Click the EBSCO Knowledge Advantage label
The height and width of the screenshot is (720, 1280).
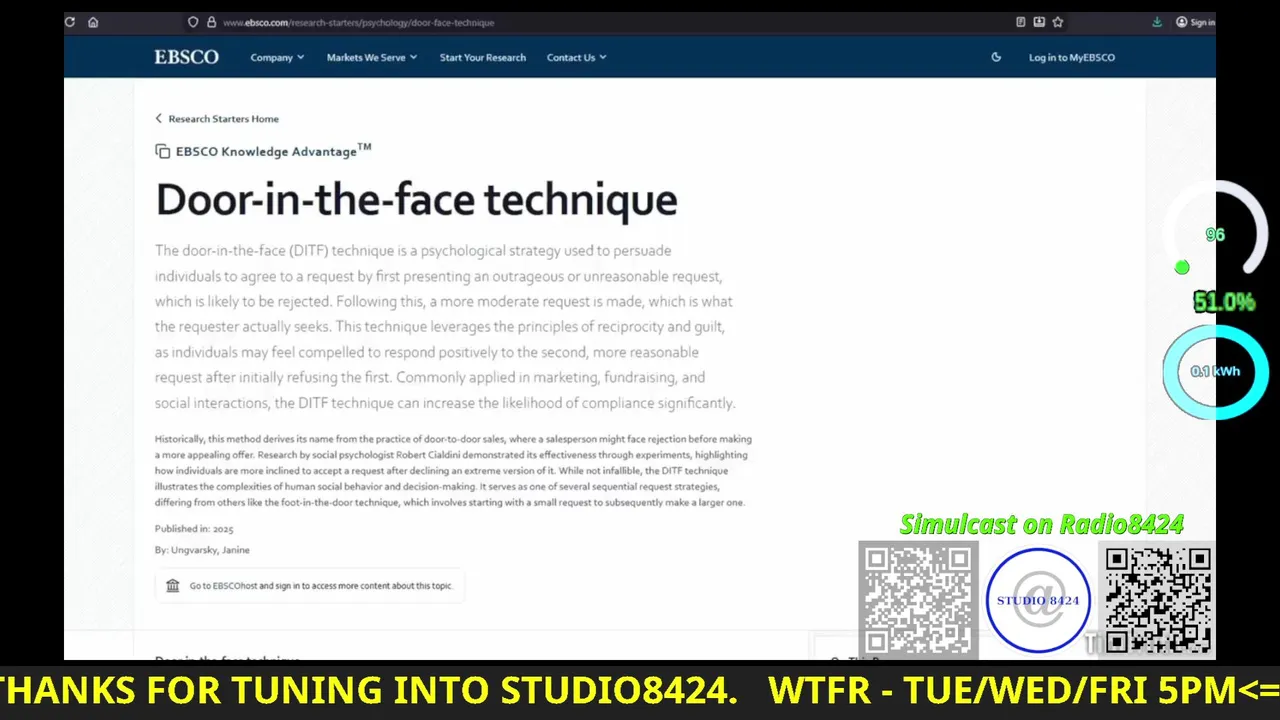(273, 151)
